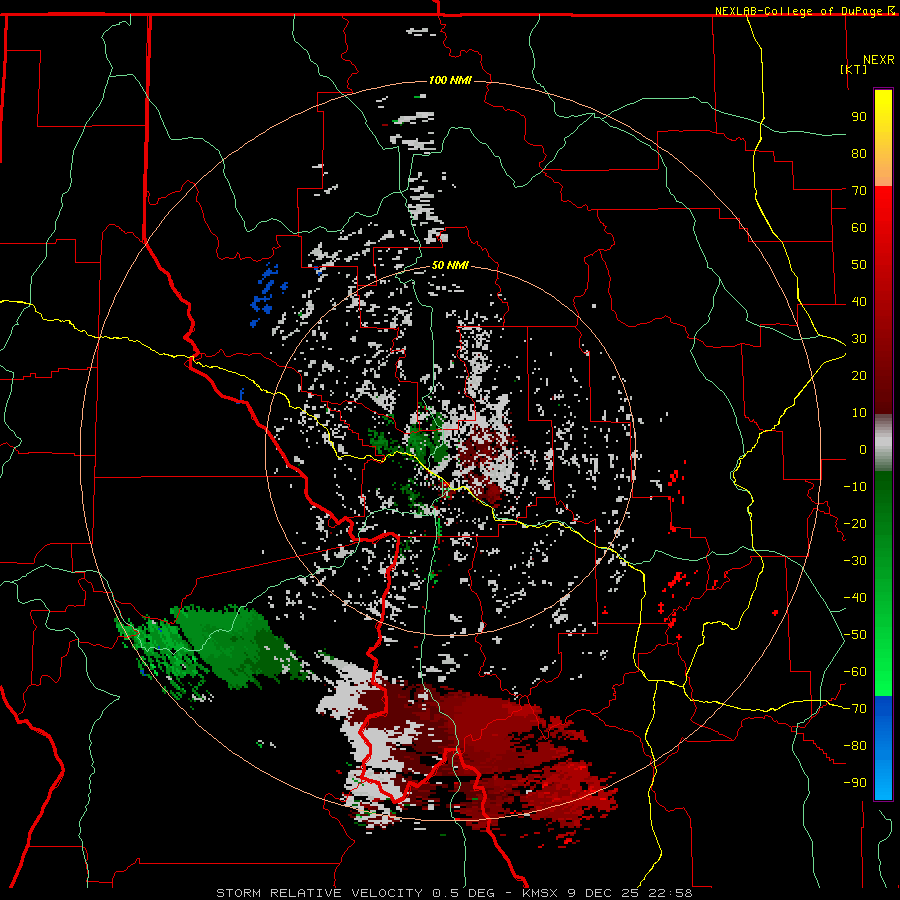Viewport: 900px width, 900px height.
Task: Click the KMSX station identifier
Action: click(x=542, y=893)
